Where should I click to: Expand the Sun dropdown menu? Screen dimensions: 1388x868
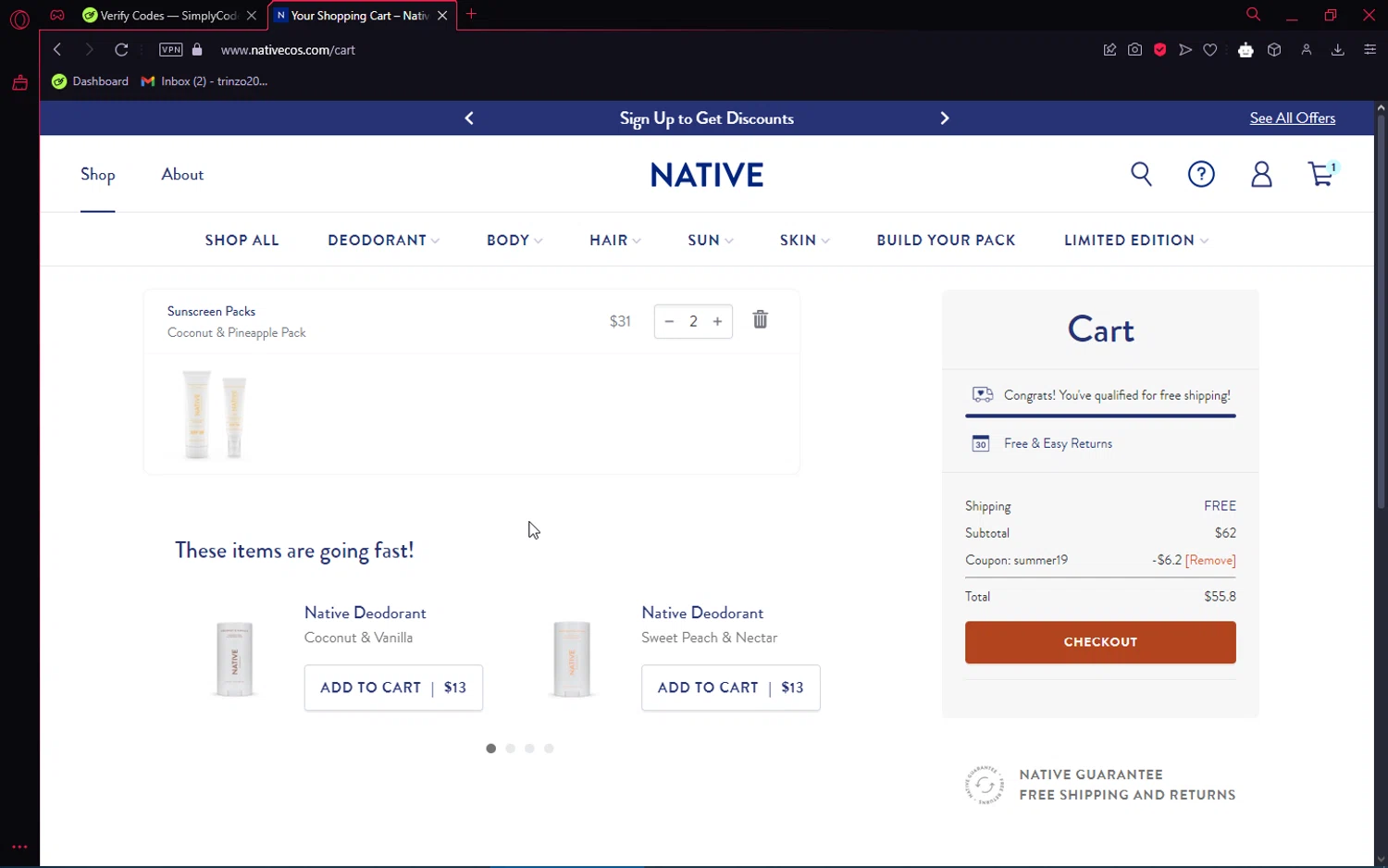[711, 240]
